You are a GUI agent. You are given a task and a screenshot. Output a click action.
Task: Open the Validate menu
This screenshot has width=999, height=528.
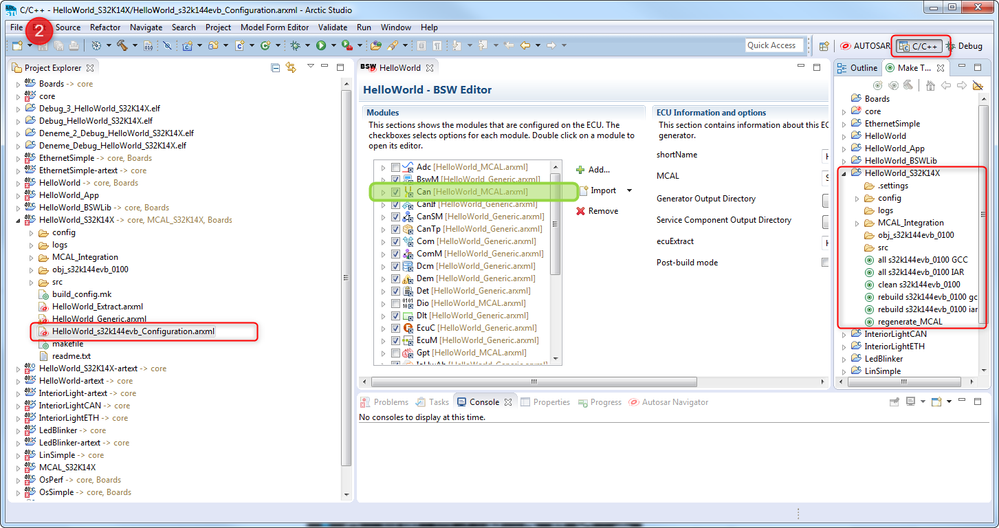click(x=333, y=27)
